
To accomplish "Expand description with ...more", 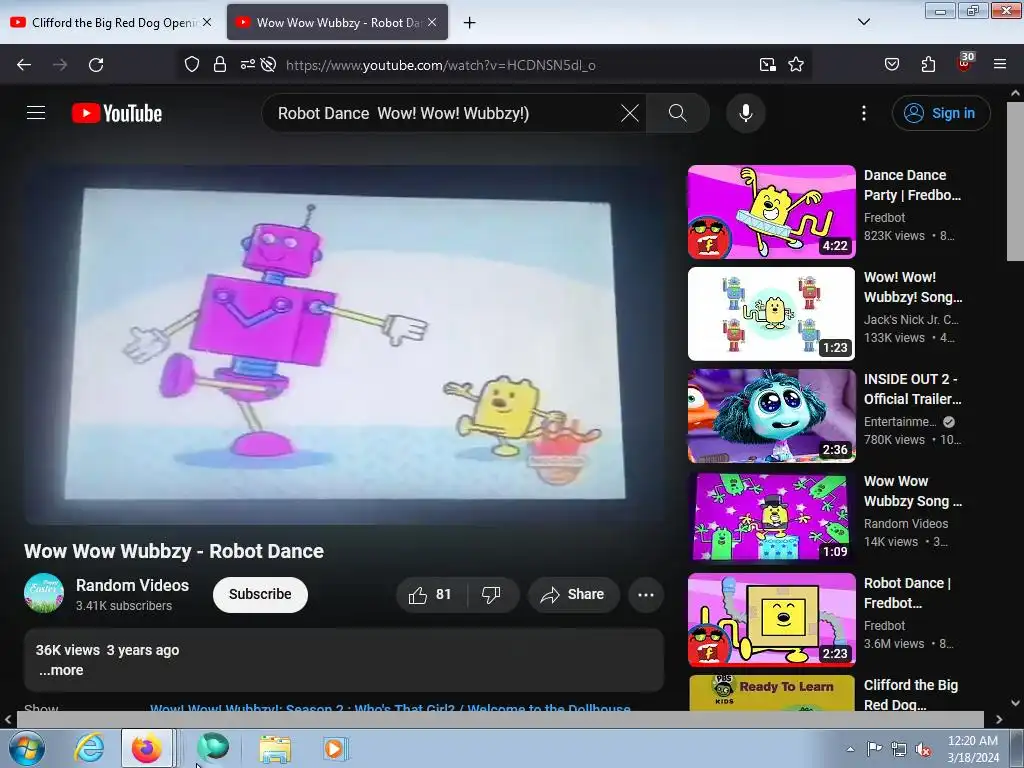I will click(x=61, y=670).
